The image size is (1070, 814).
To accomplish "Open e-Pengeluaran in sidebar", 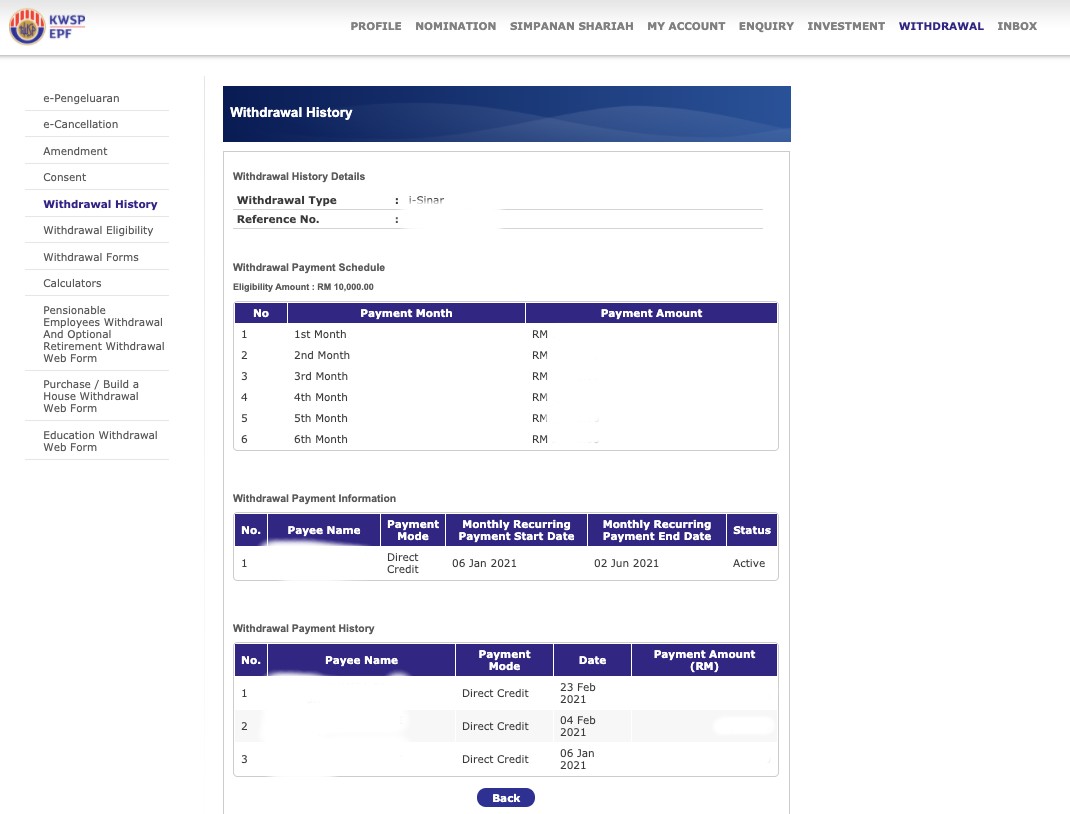I will tap(81, 98).
